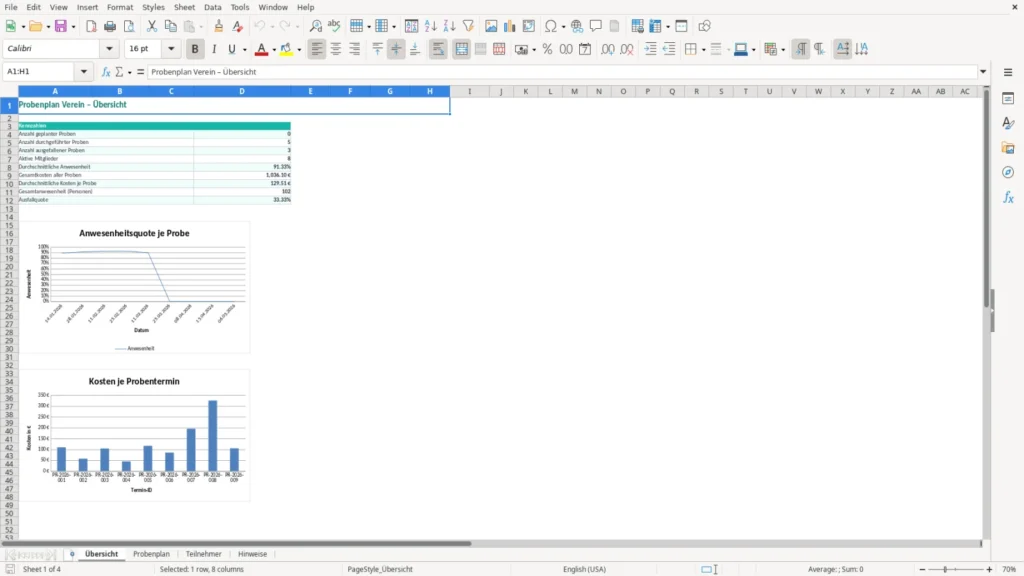Open sidebar Gallery panel icon
This screenshot has width=1024, height=576.
(1008, 148)
